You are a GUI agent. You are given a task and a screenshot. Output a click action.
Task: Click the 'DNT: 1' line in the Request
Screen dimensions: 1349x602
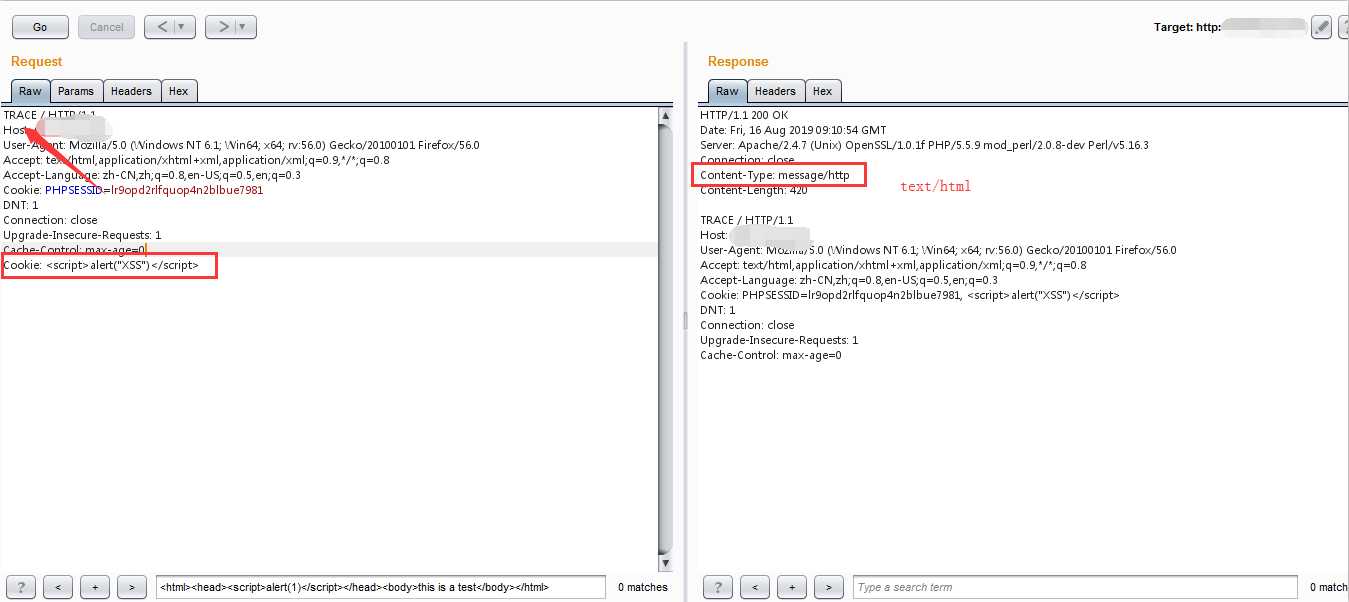click(x=21, y=205)
